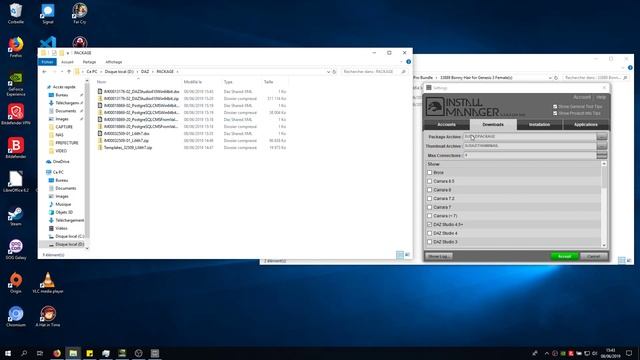Open the Affichage ribbon tab
The height and width of the screenshot is (360, 640).
pos(113,62)
